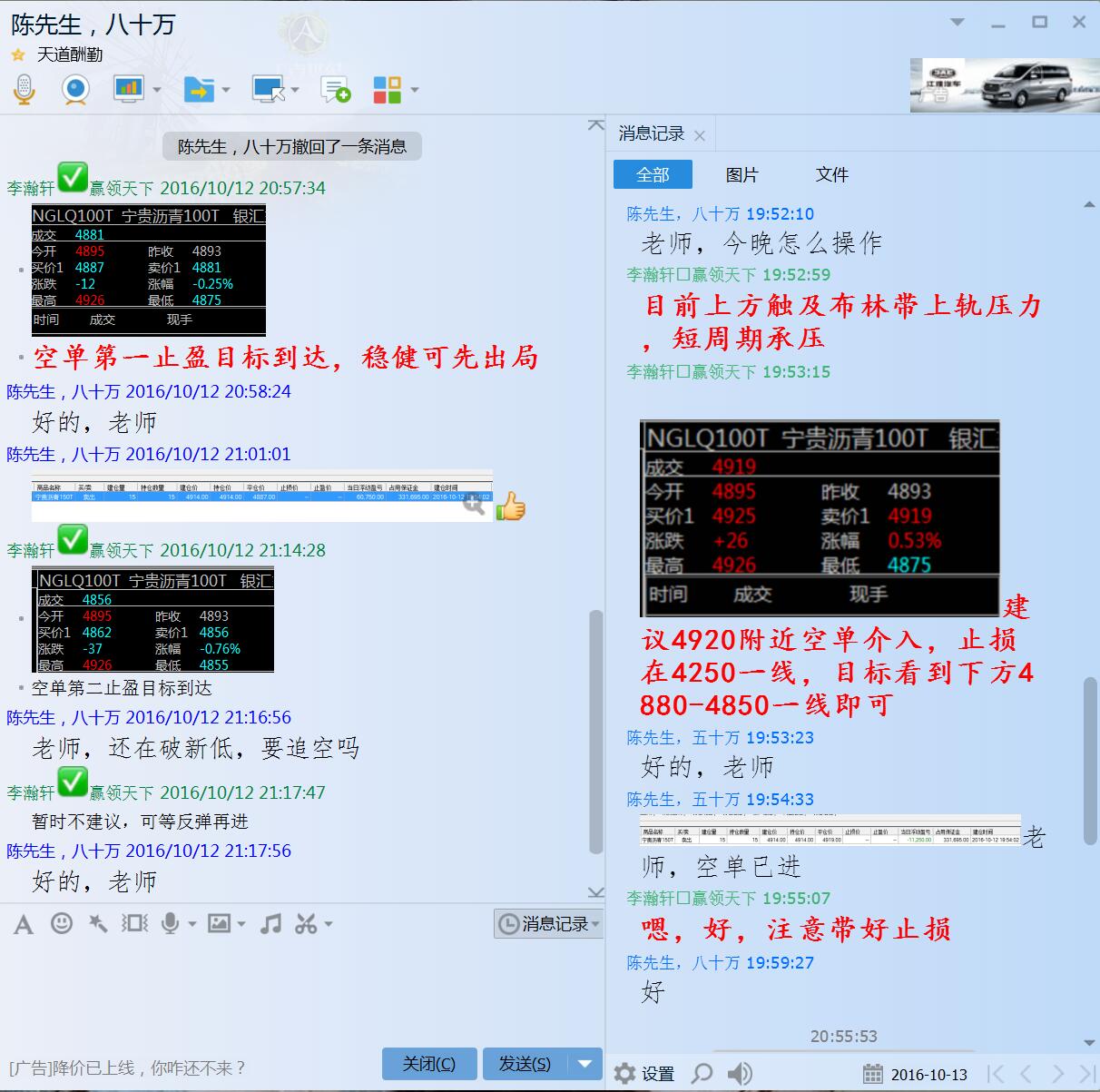Start a video call using the webcam icon

pyautogui.click(x=74, y=89)
